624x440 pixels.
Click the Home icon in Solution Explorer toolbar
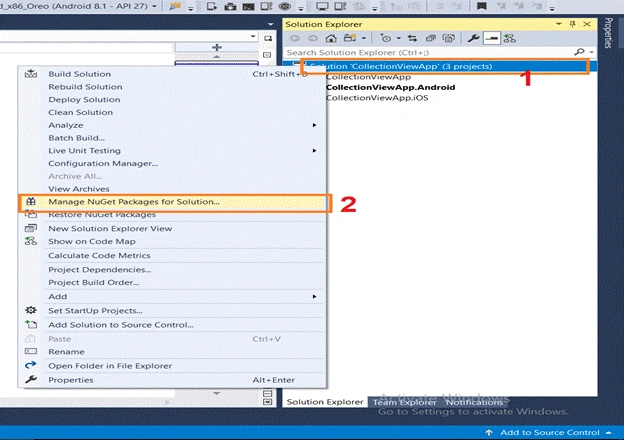[x=331, y=38]
